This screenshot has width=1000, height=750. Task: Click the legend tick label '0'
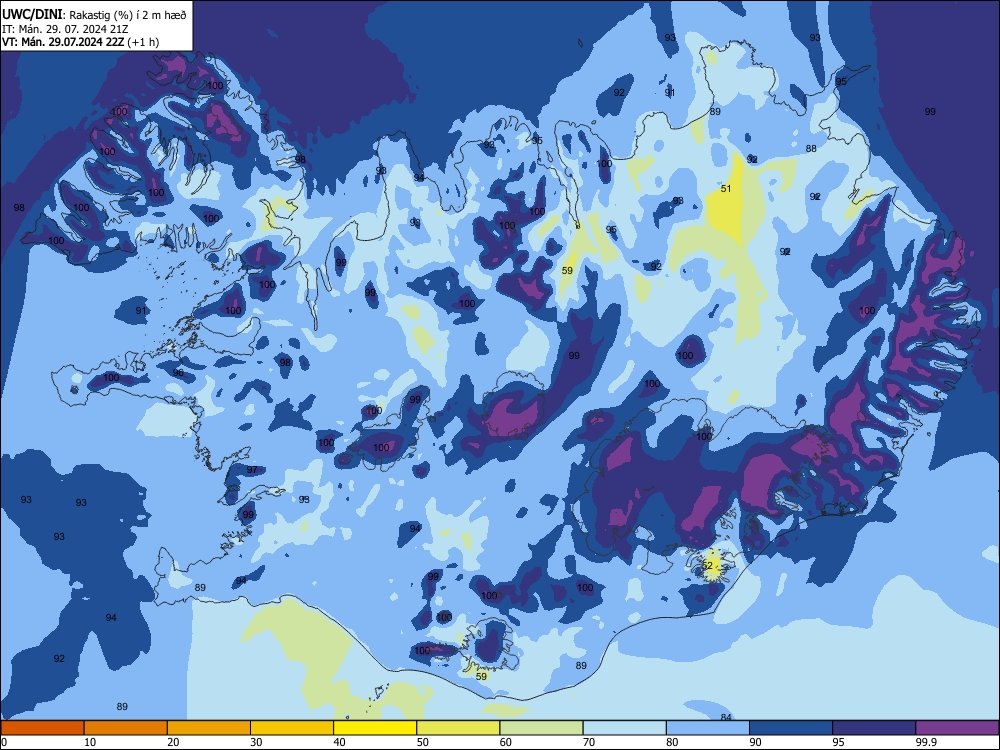[4, 742]
